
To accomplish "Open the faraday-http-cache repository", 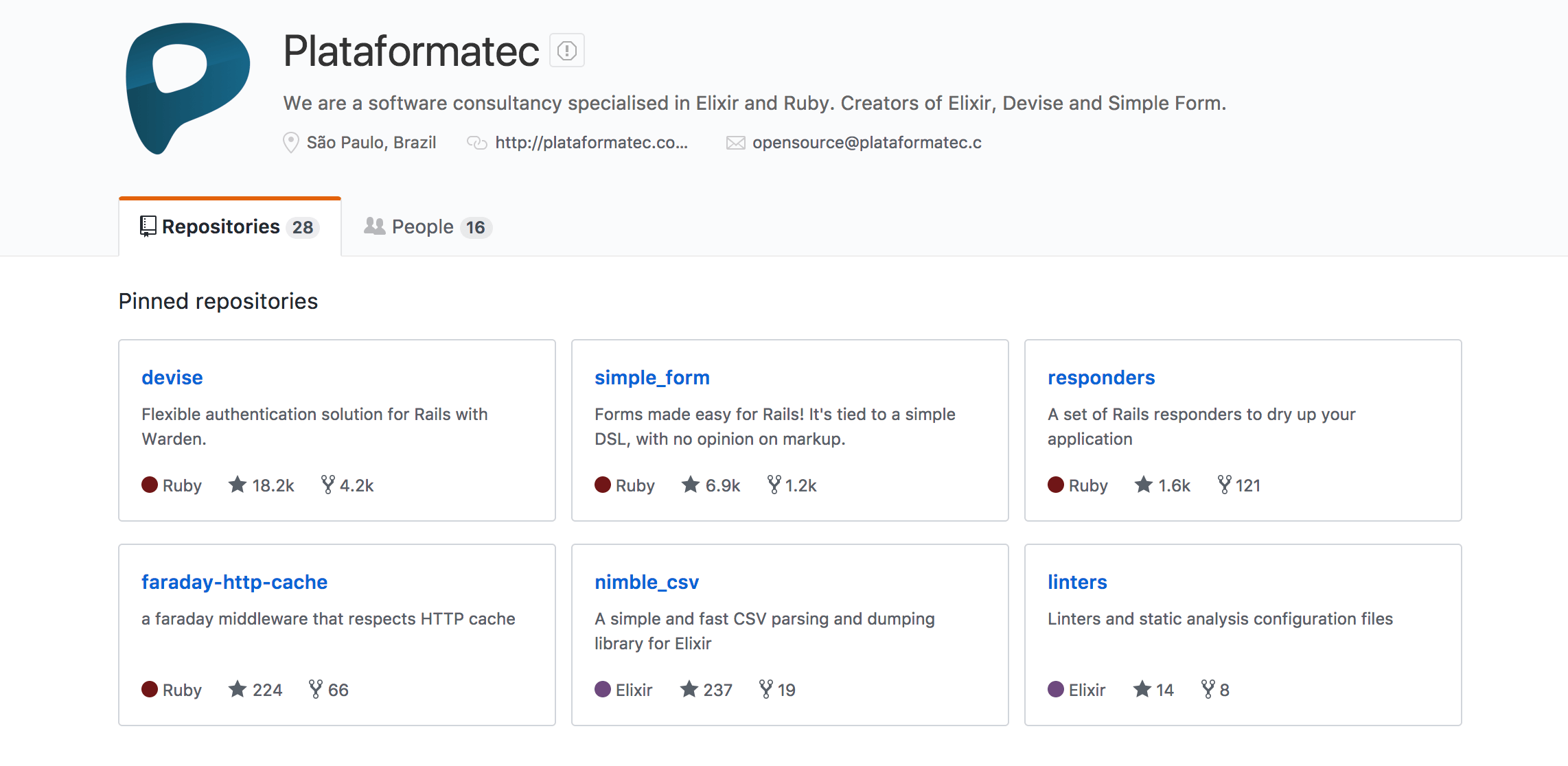I will pyautogui.click(x=235, y=582).
